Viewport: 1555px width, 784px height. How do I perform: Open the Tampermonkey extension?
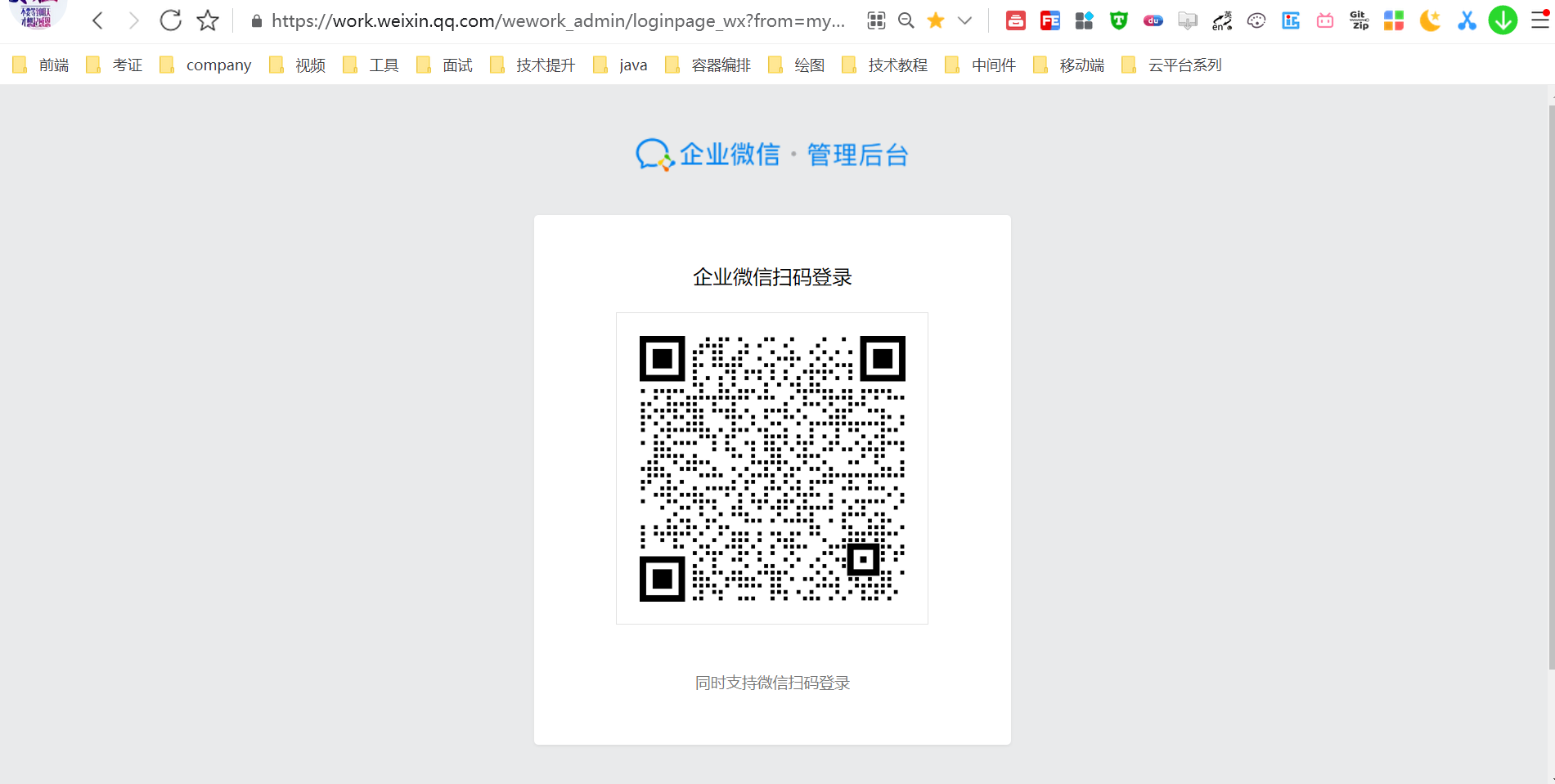tap(1118, 20)
